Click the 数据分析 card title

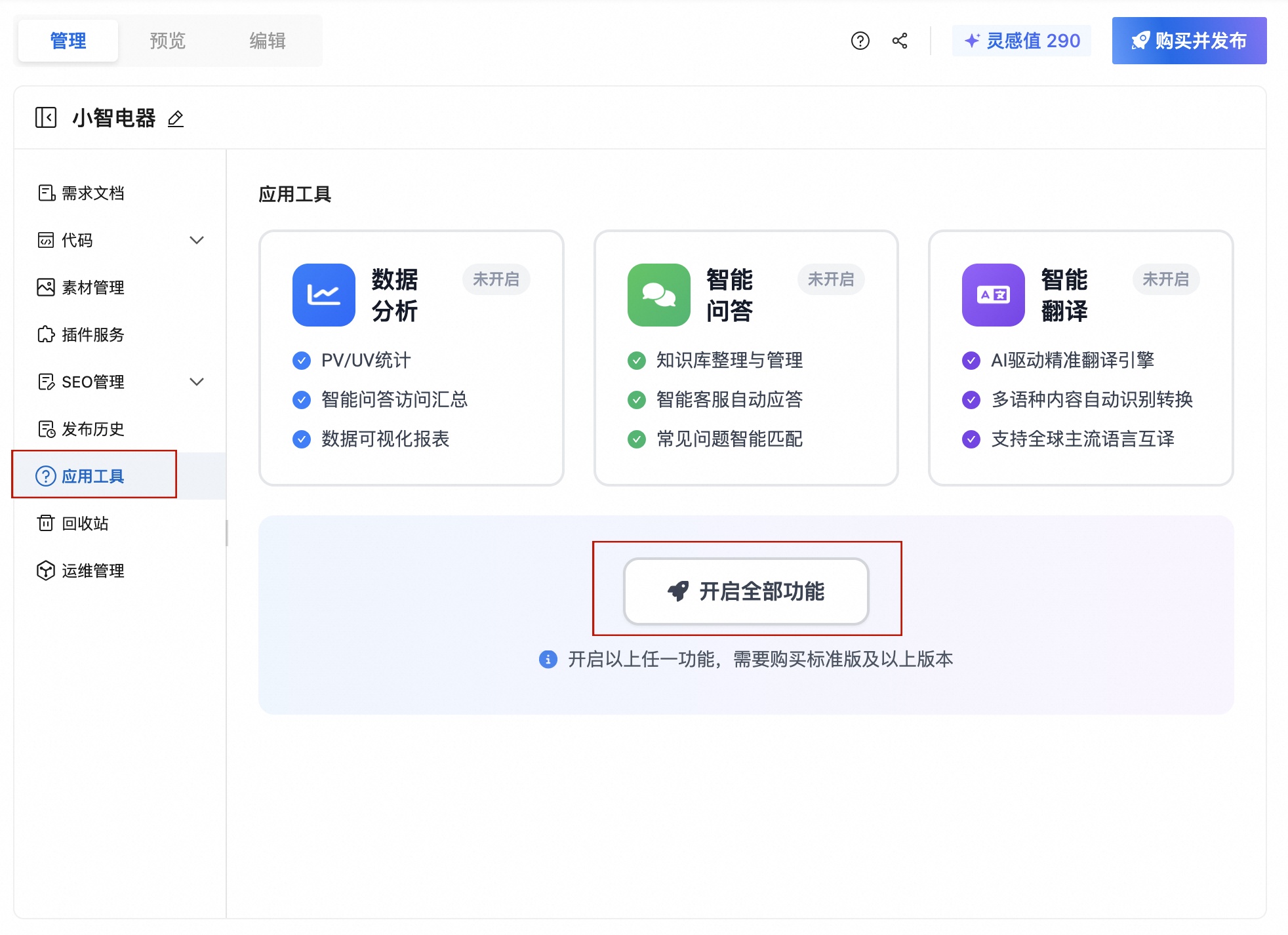point(395,295)
